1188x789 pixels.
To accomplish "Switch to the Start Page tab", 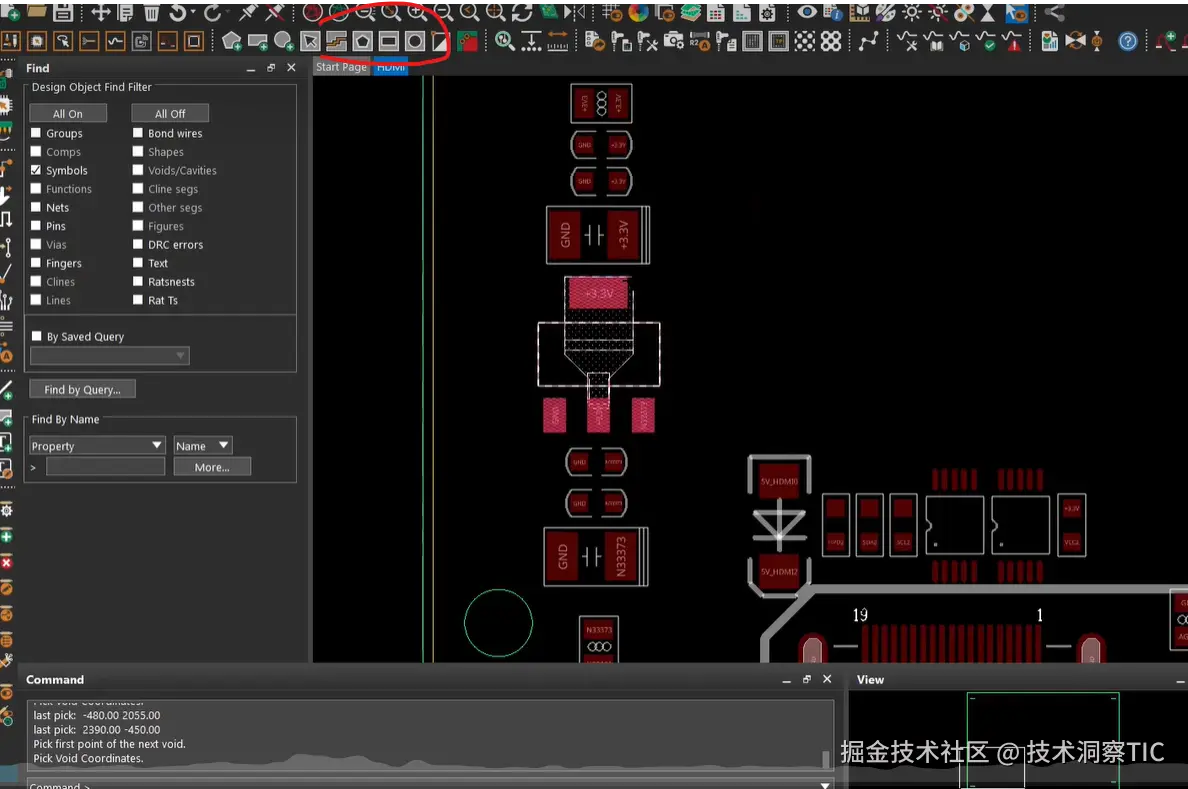I will [x=341, y=67].
